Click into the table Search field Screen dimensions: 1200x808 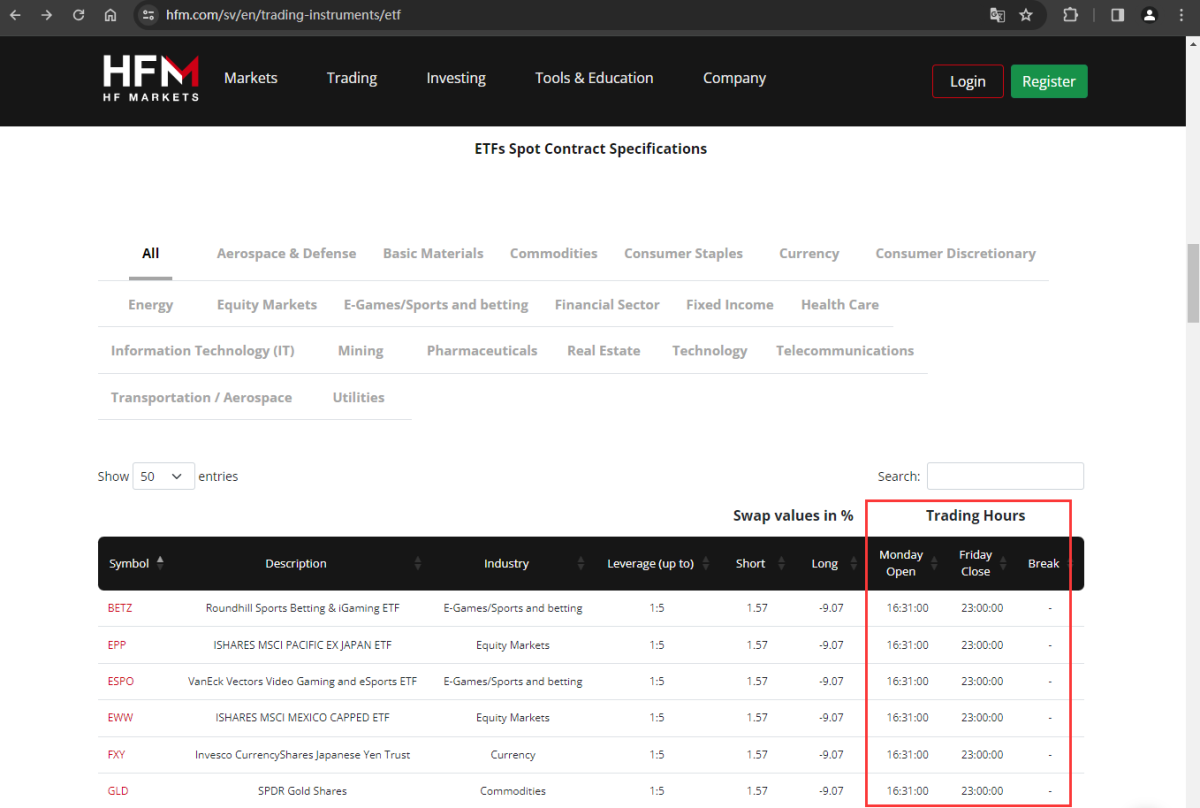1005,476
